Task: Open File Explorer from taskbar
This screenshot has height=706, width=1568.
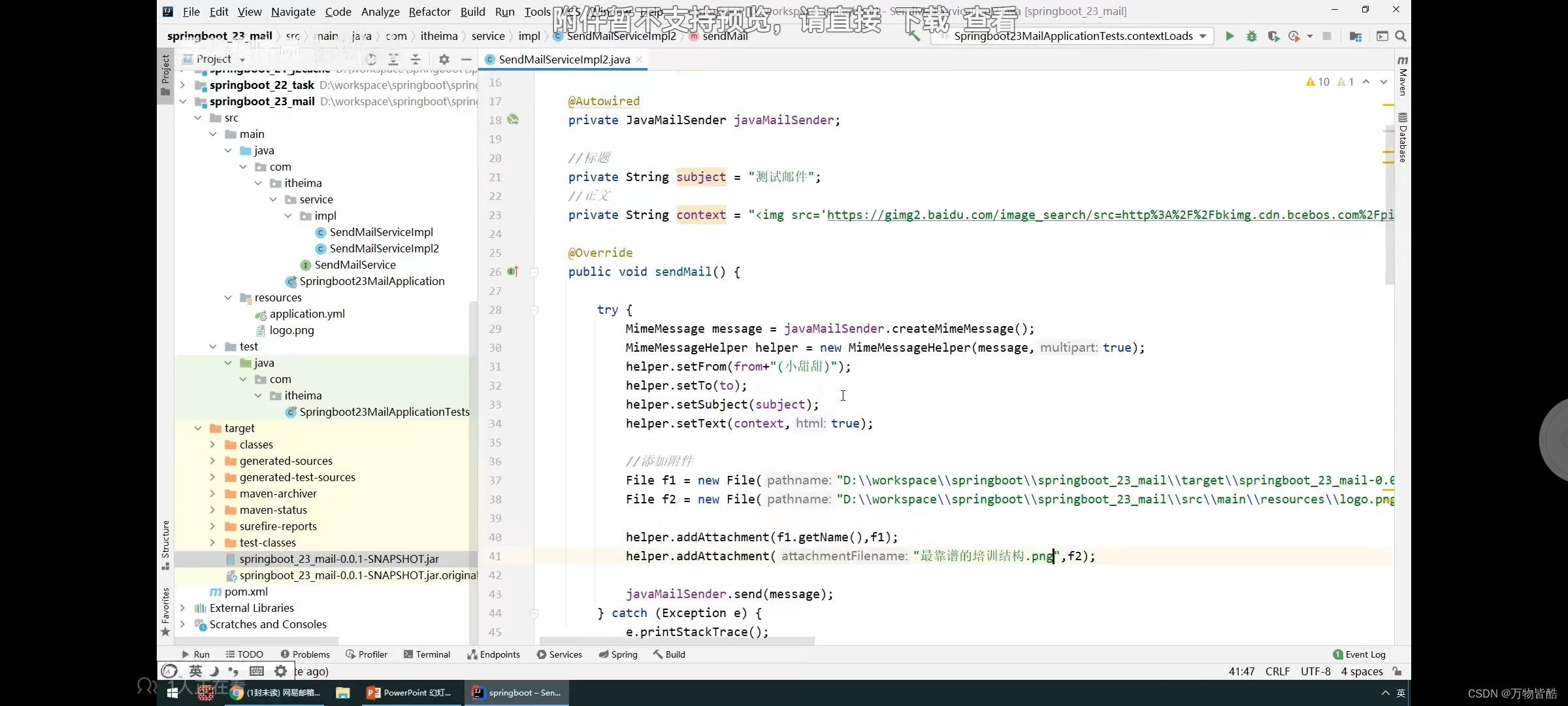Action: (343, 693)
